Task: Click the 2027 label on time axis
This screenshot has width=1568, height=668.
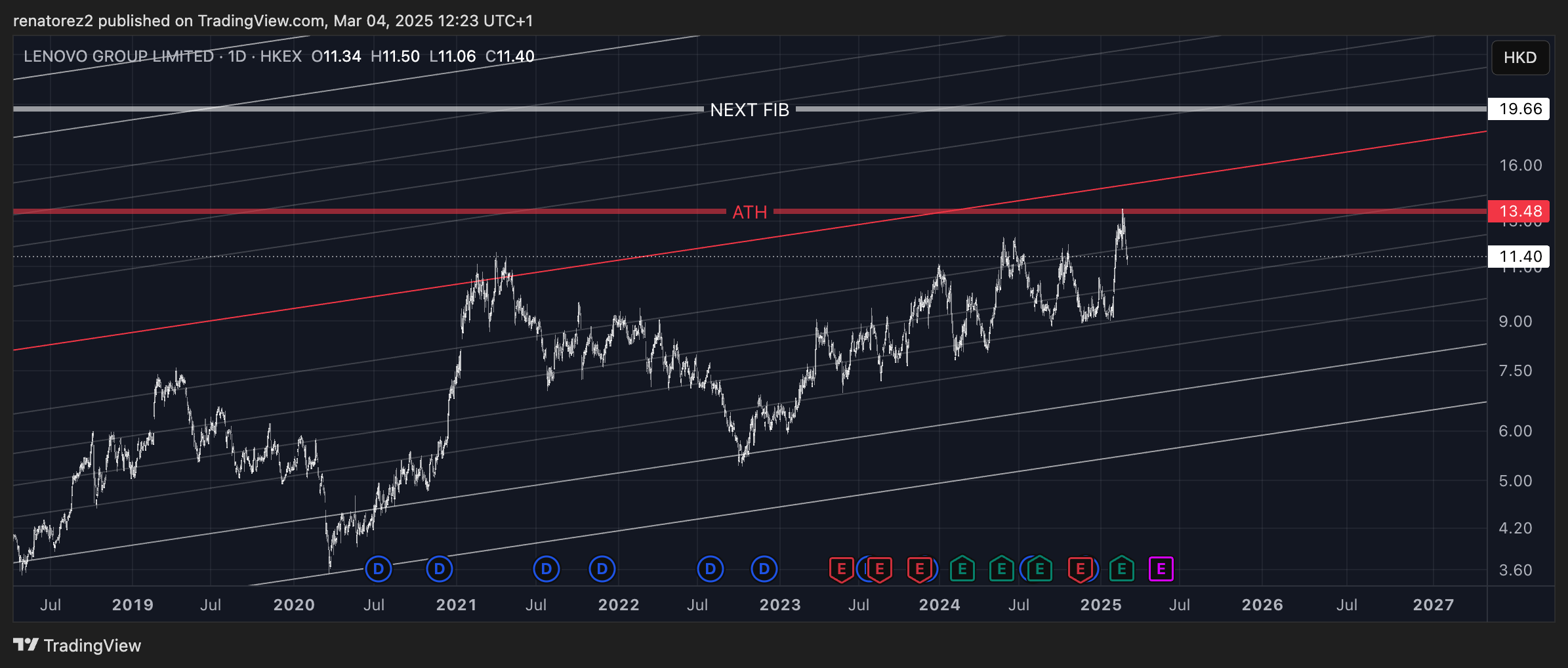Action: (1434, 605)
